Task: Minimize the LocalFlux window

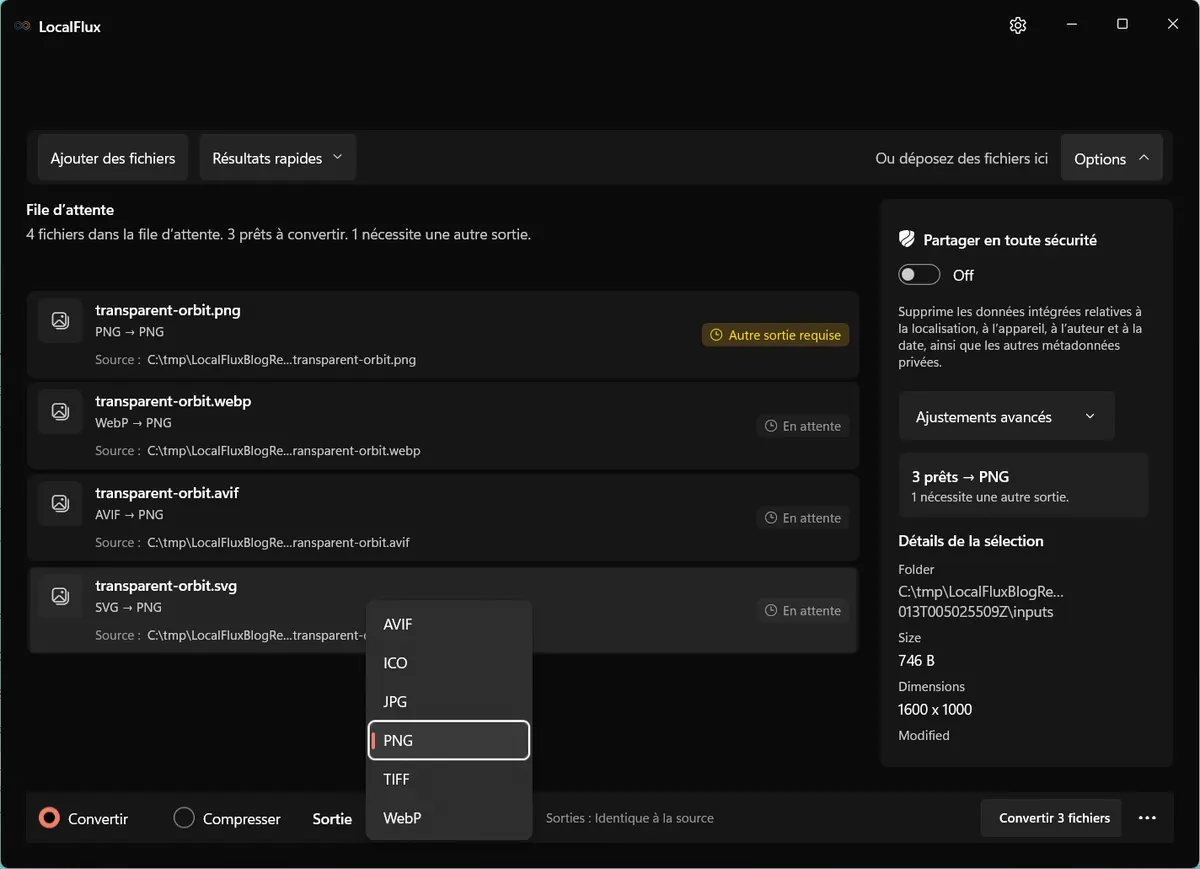Action: (1071, 25)
